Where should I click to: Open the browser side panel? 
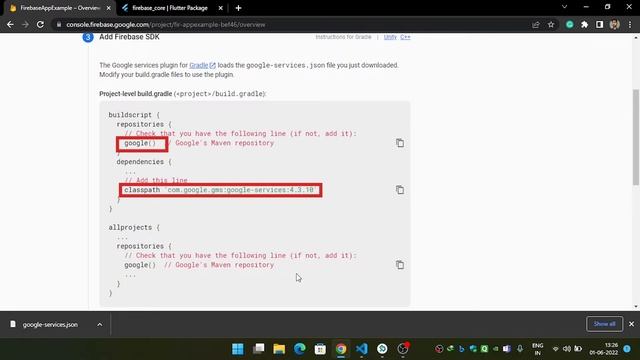tap(599, 24)
